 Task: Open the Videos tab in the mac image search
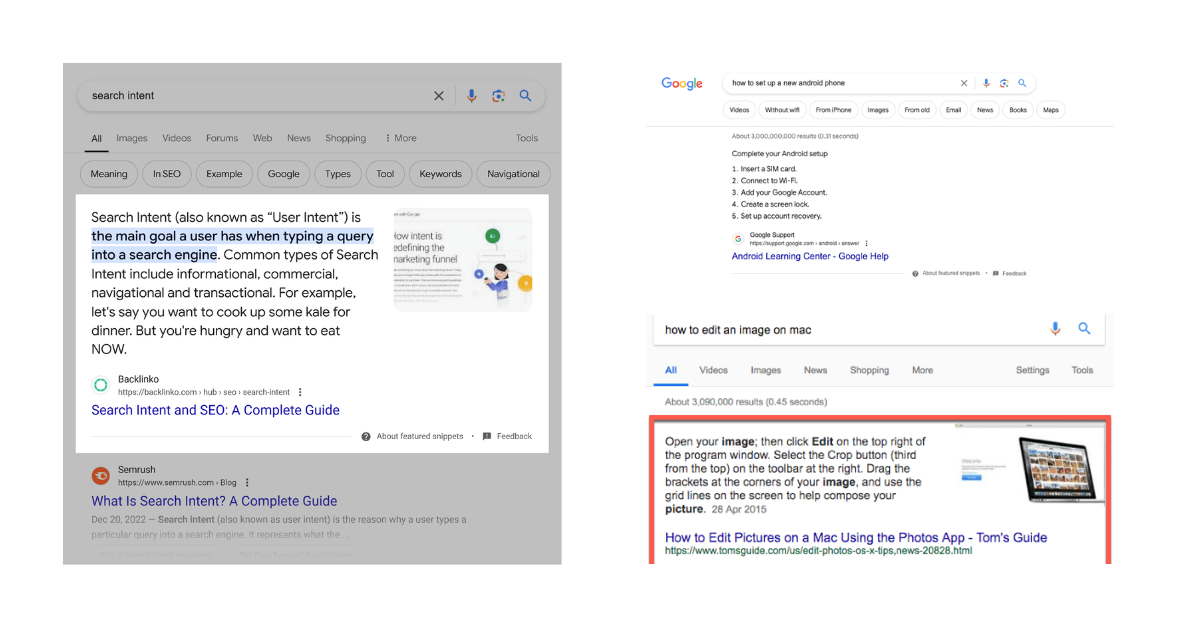(x=714, y=370)
